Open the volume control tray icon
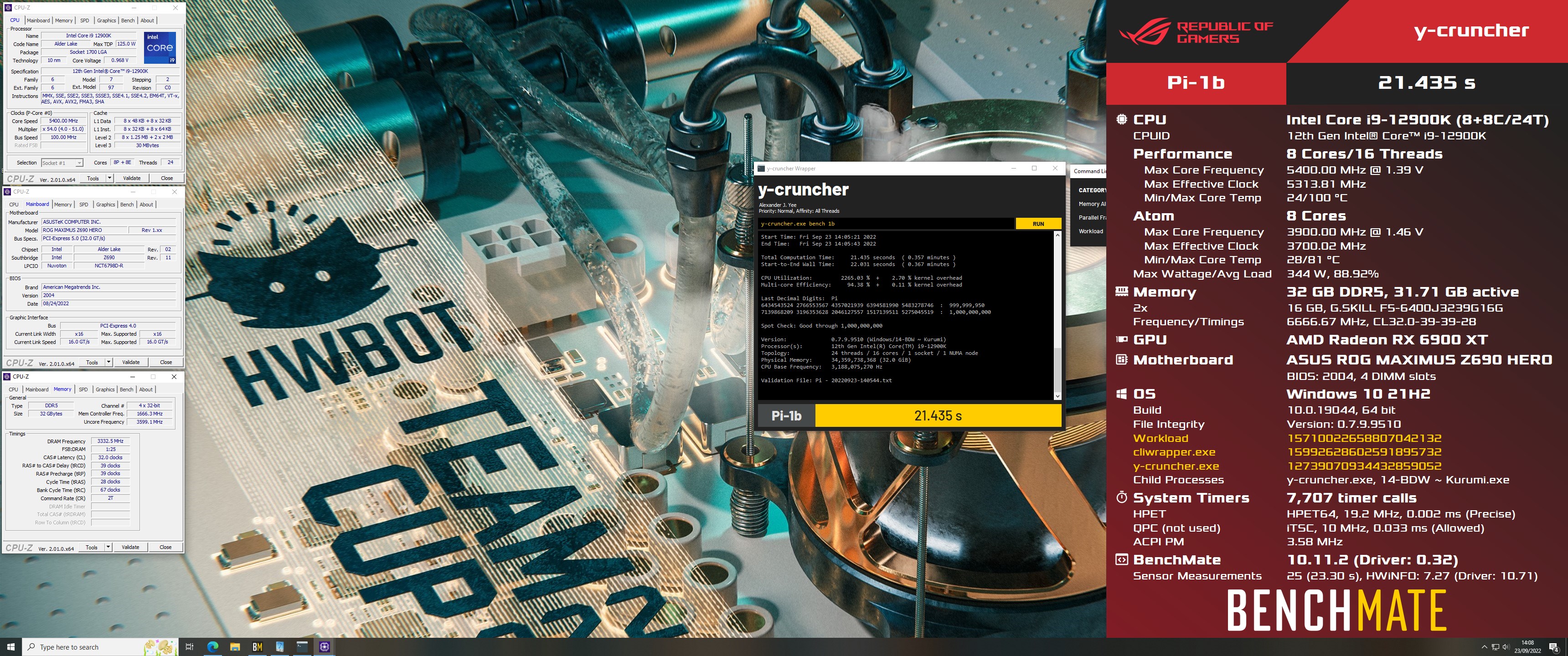1568x656 pixels. 1506,647
